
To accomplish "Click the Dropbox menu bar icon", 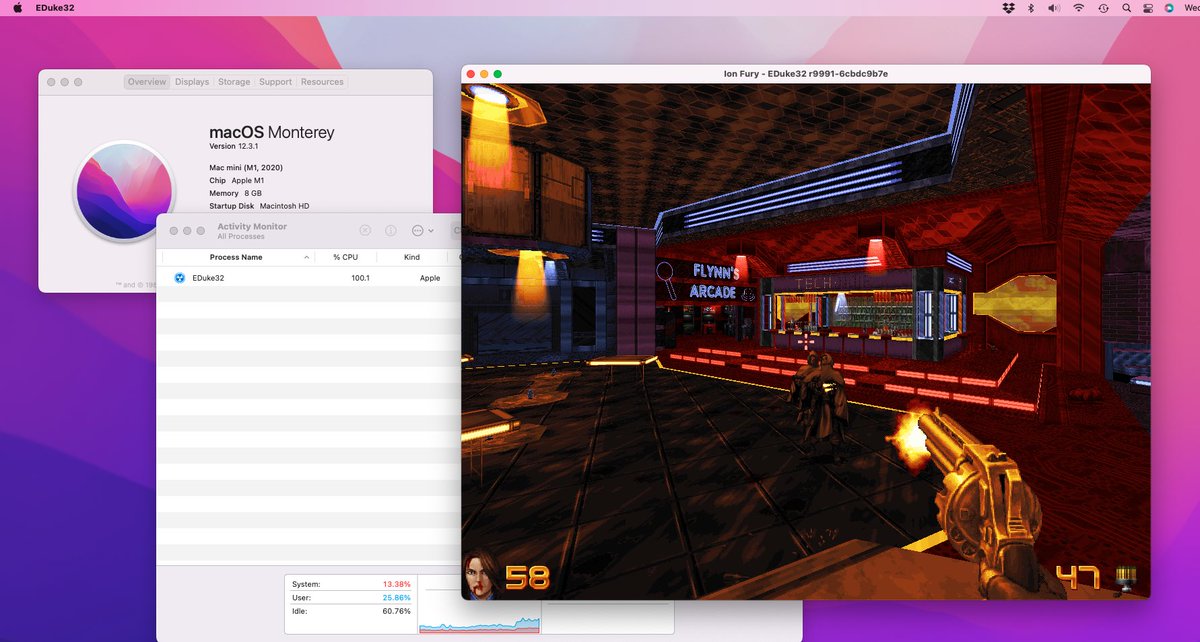I will 1008,8.
